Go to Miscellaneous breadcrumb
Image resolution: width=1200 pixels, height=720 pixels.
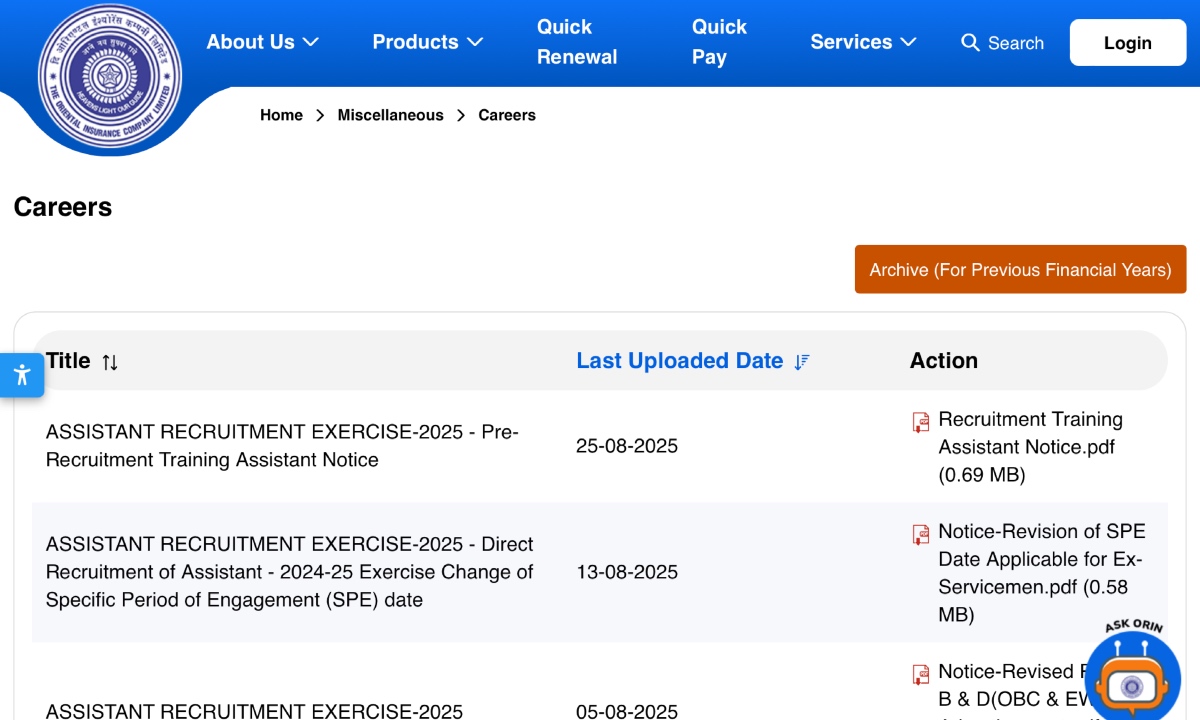390,115
